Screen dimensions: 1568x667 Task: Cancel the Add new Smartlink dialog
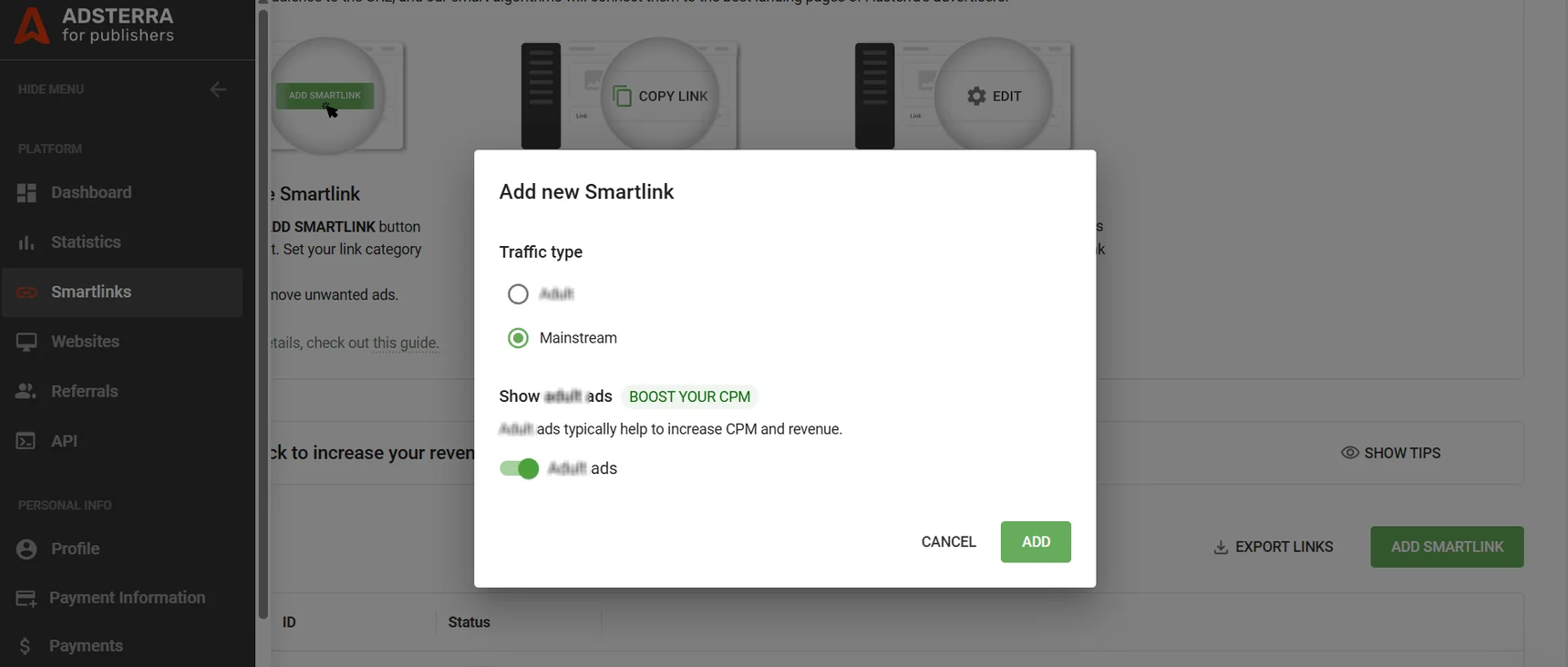pos(948,542)
